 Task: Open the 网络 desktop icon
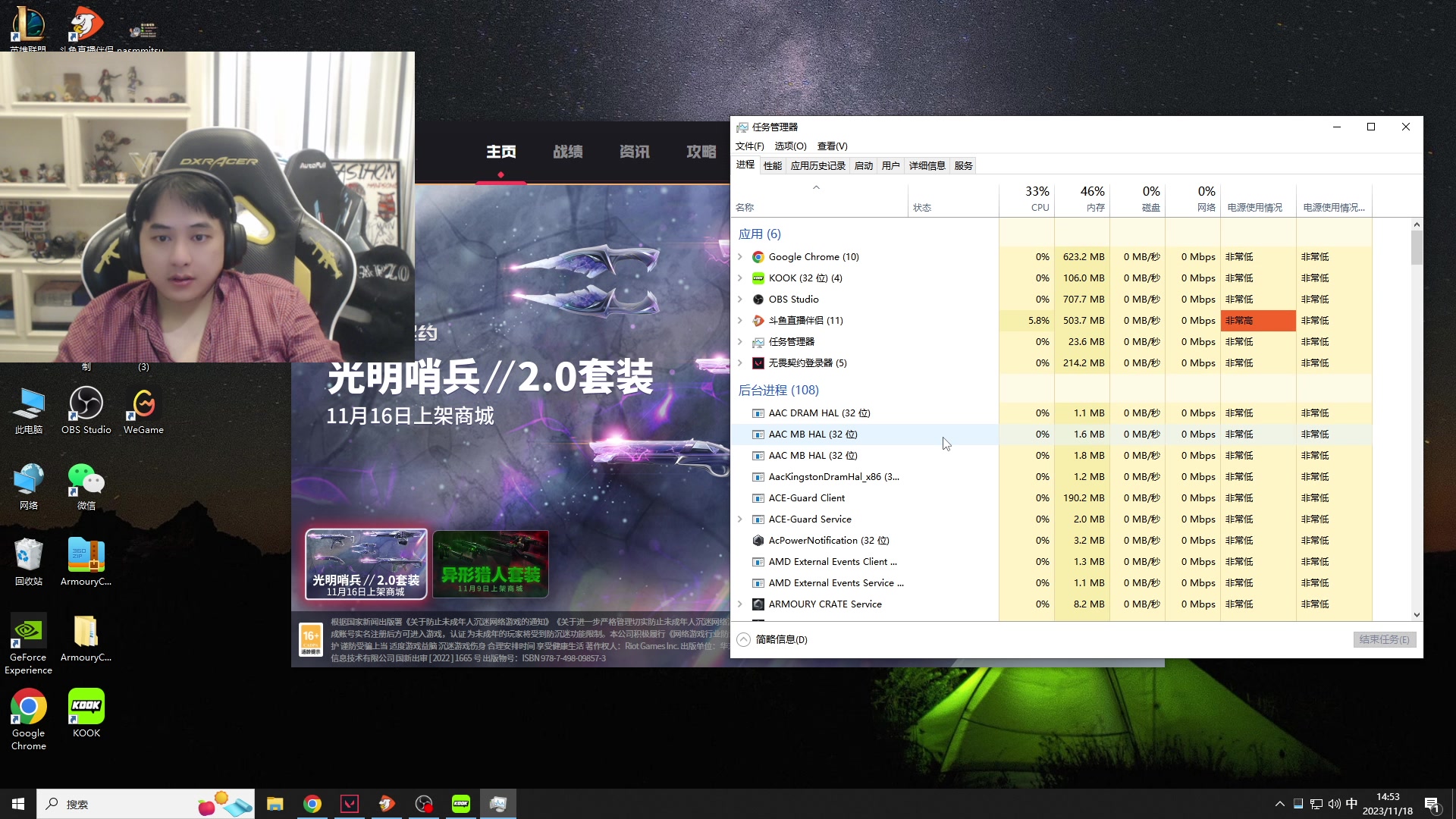(x=29, y=486)
